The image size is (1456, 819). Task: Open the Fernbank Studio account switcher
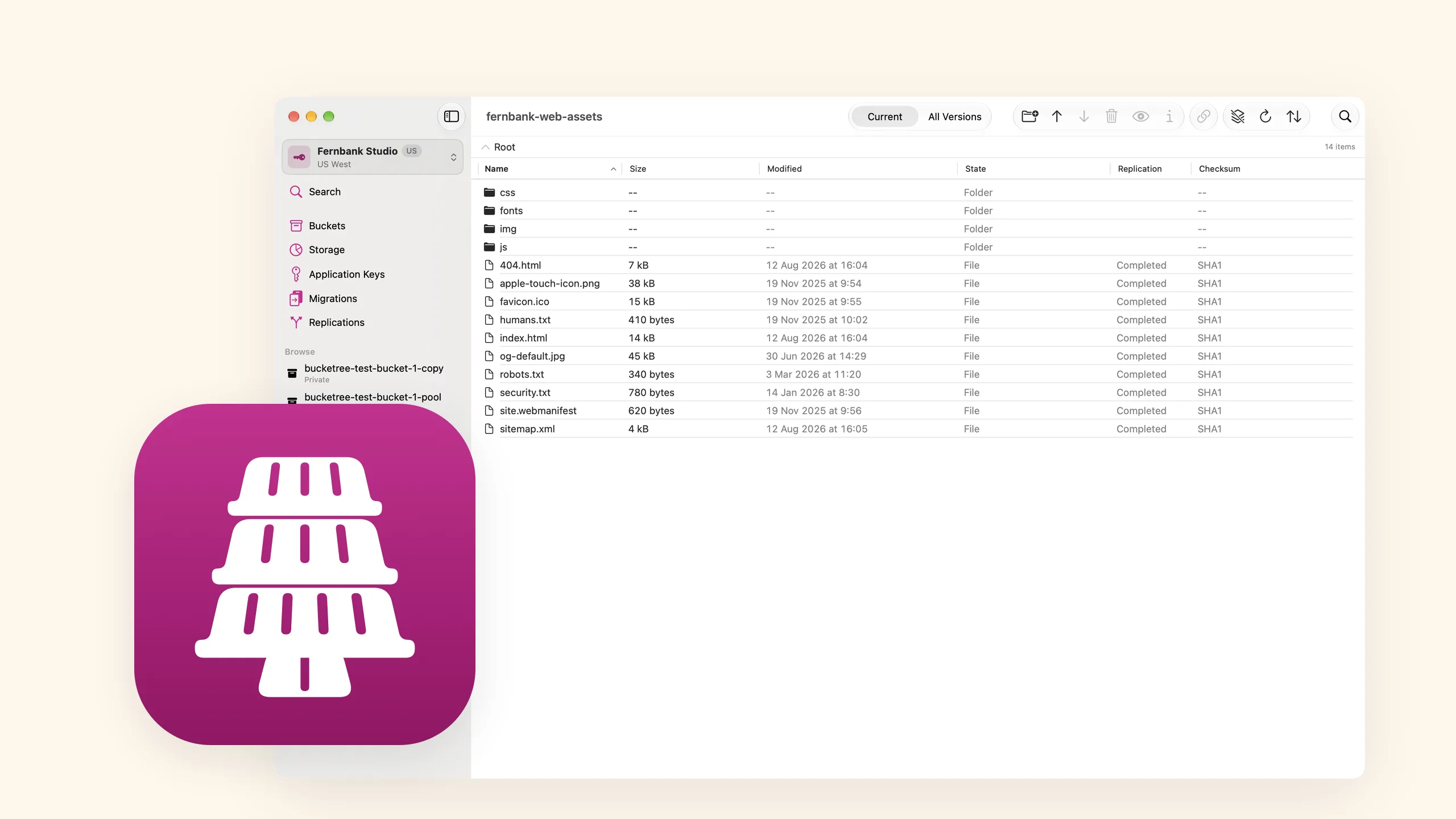coord(373,157)
